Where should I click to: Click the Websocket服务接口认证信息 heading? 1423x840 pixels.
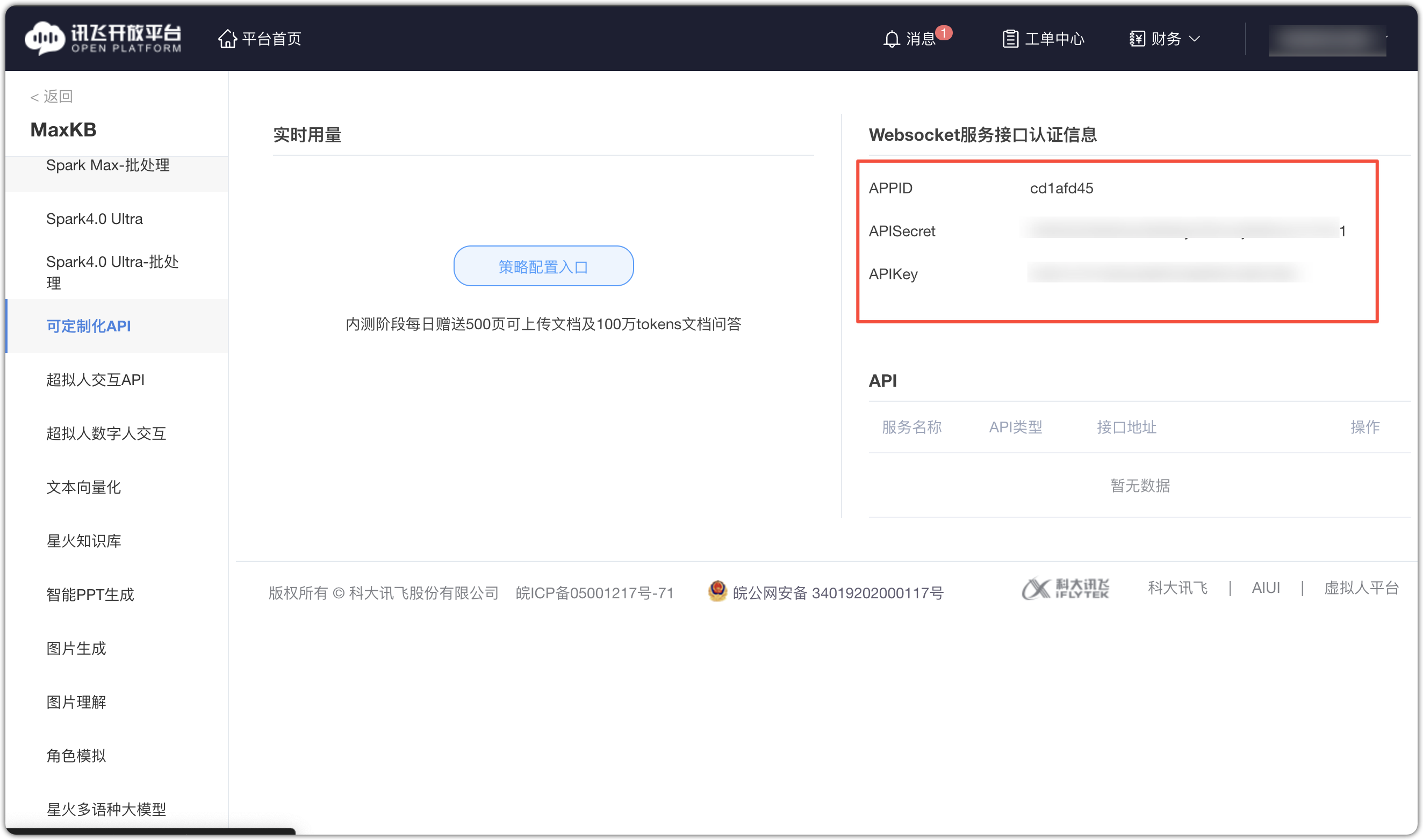(982, 135)
